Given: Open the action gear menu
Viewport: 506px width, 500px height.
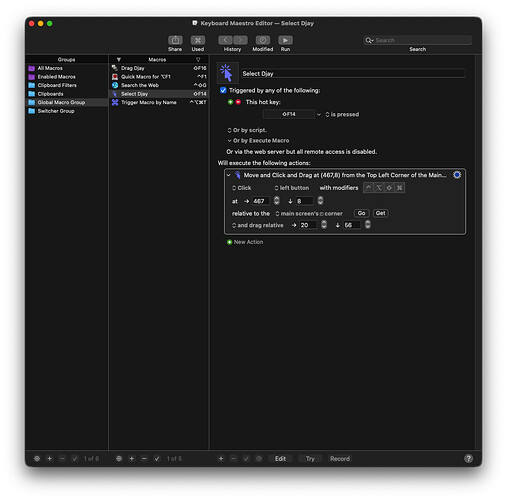Looking at the screenshot, I should 457,175.
